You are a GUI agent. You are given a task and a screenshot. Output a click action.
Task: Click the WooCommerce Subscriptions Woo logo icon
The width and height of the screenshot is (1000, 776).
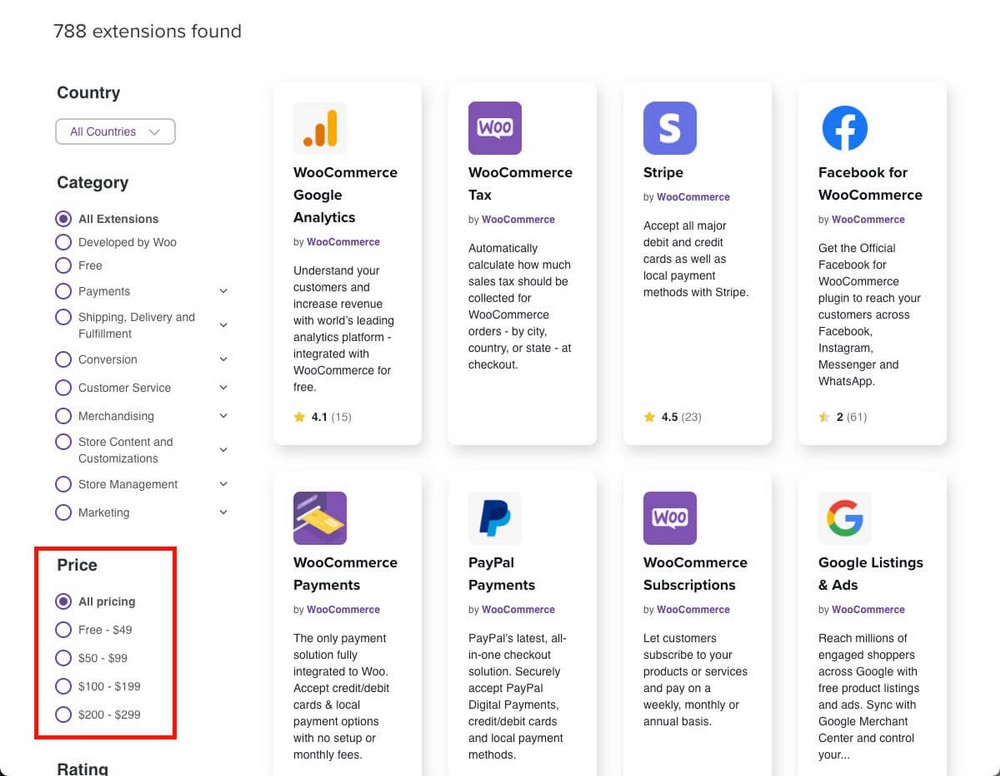point(670,518)
